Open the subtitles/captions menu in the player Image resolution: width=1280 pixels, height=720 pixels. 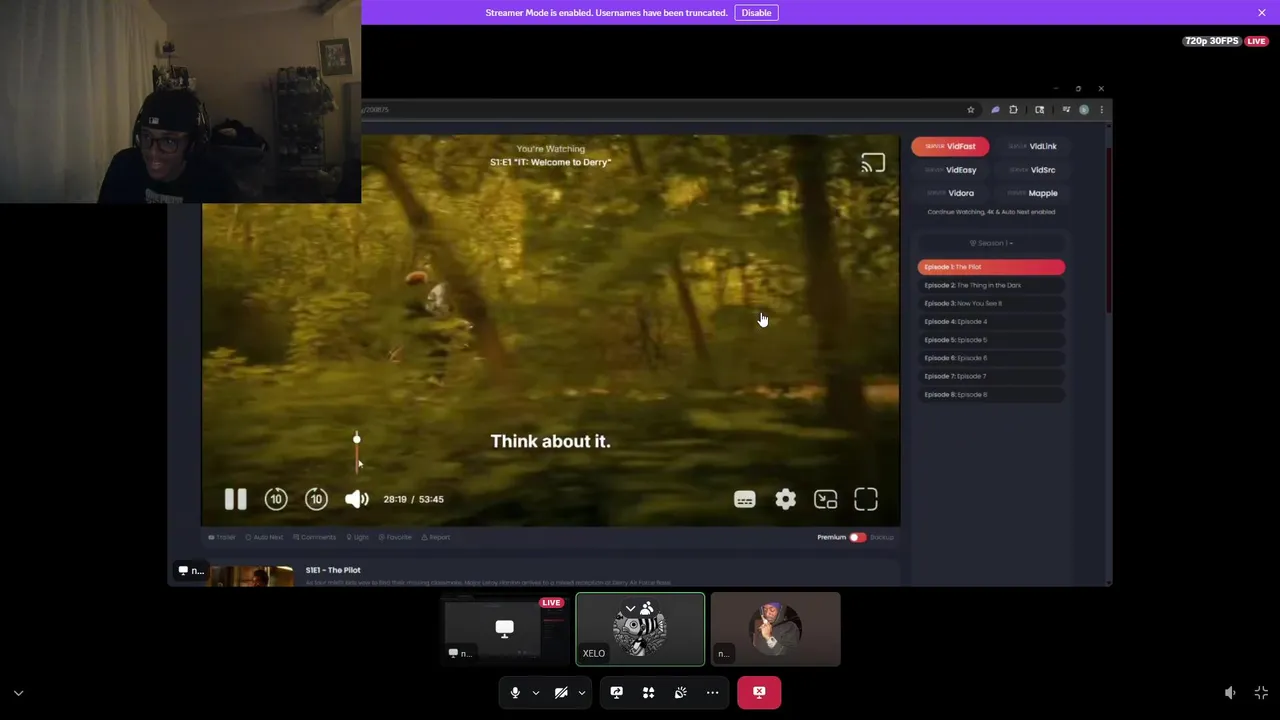tap(744, 499)
